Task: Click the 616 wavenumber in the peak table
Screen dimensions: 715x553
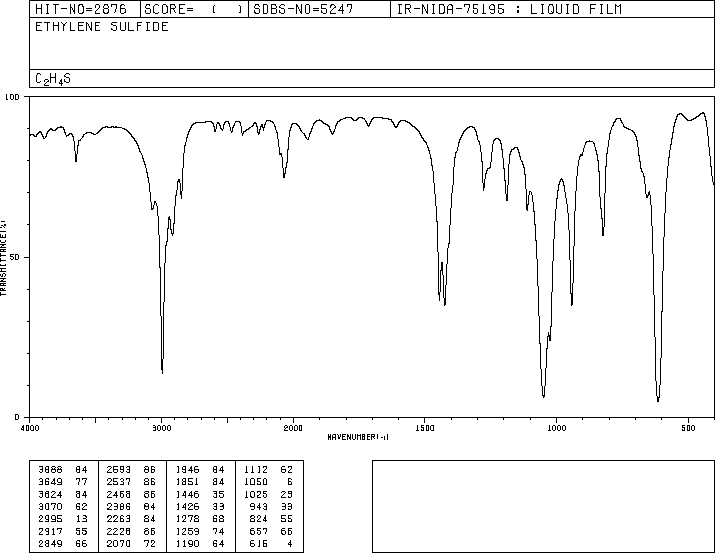Action: click(x=259, y=544)
